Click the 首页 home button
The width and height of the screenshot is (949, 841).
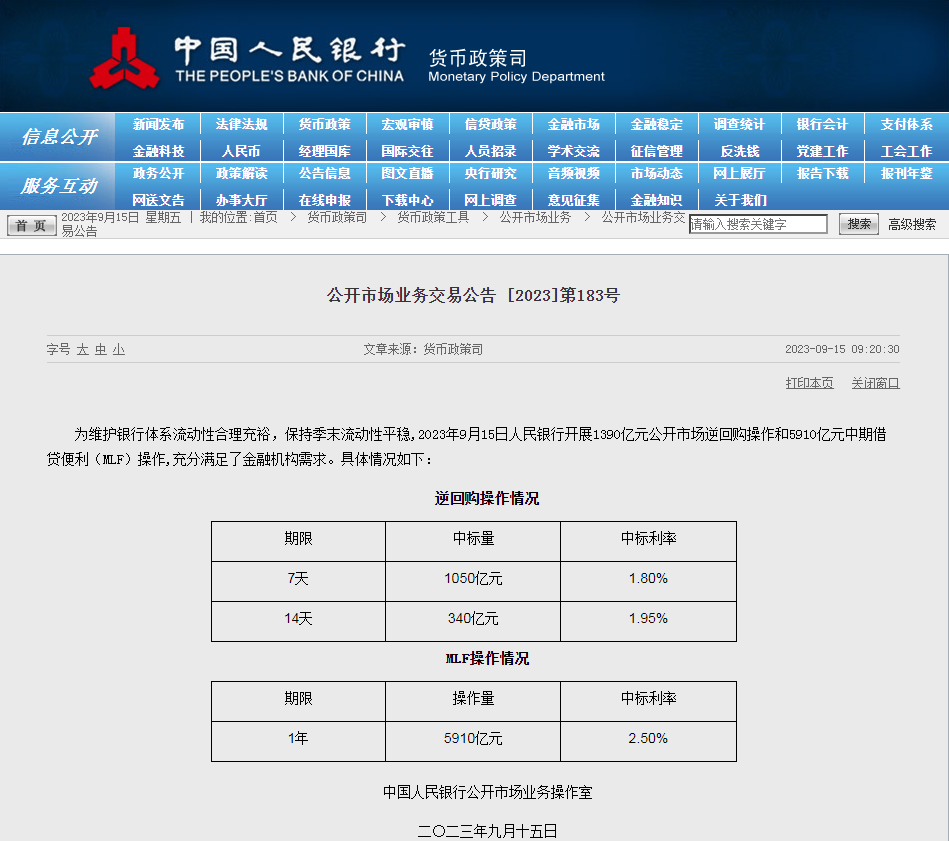32,226
